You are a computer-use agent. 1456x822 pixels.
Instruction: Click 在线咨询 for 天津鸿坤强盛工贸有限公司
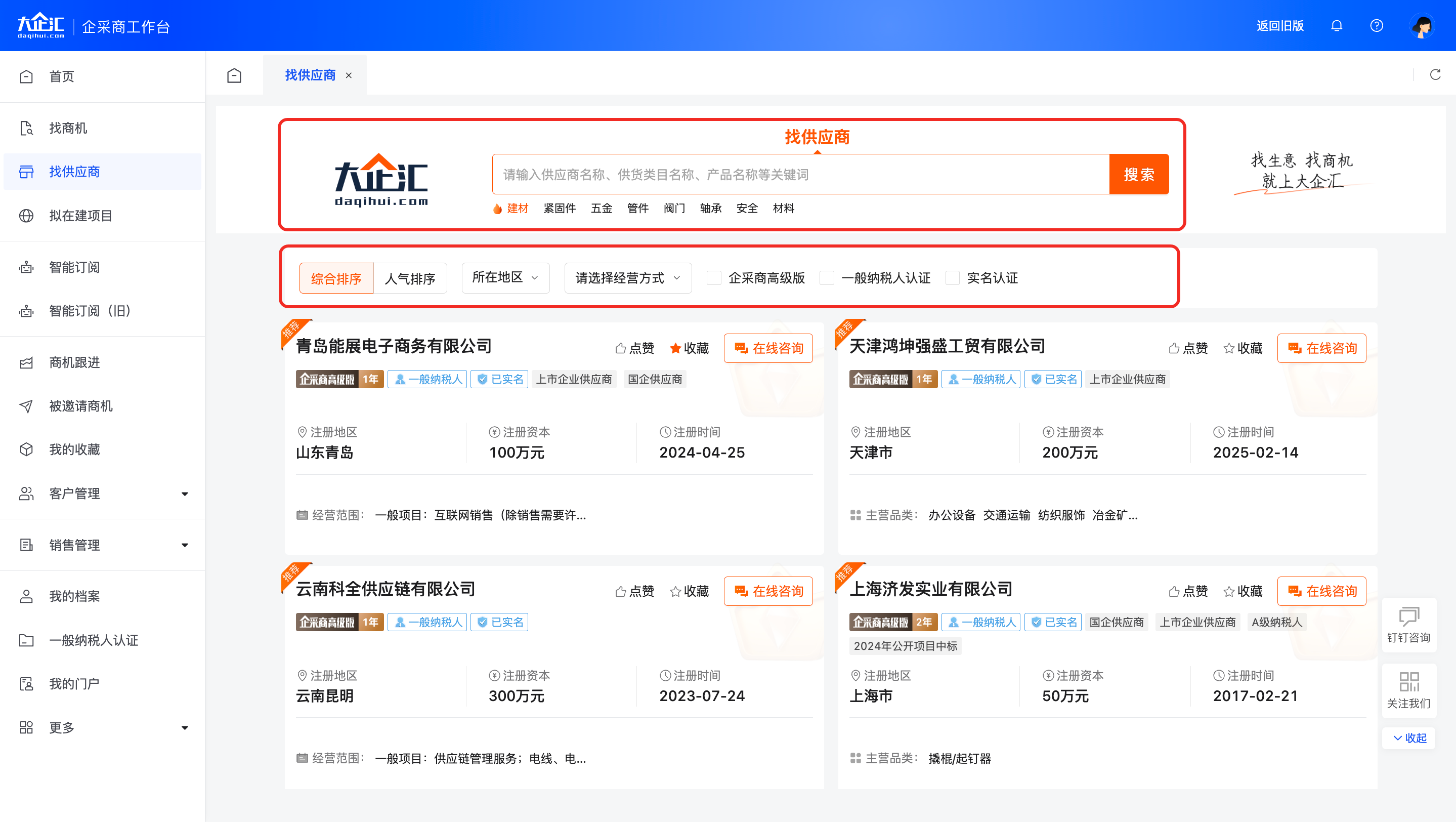[x=1321, y=348]
